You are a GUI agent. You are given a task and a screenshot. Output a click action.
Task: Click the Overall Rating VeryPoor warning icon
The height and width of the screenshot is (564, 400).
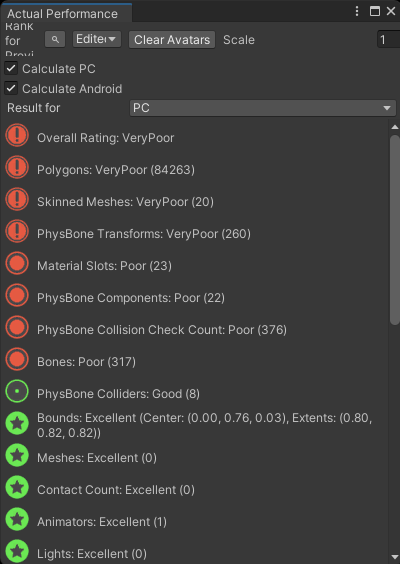(17, 136)
